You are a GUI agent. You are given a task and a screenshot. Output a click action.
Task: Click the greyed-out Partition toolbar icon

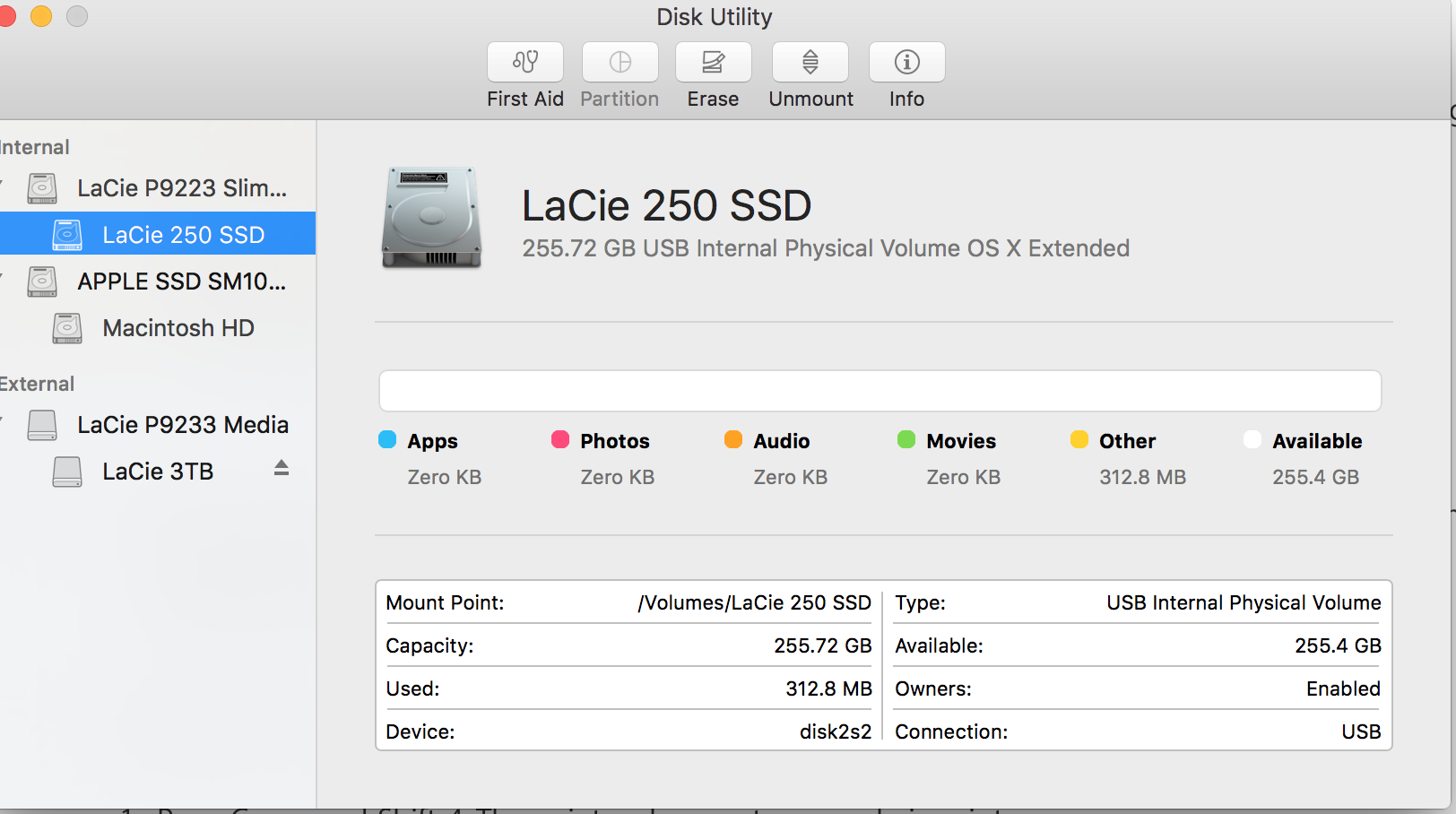620,62
